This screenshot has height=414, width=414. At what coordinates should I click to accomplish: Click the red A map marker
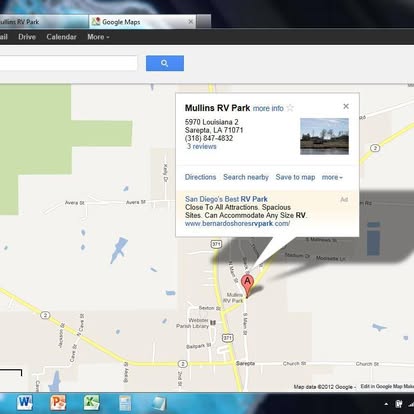(x=247, y=286)
